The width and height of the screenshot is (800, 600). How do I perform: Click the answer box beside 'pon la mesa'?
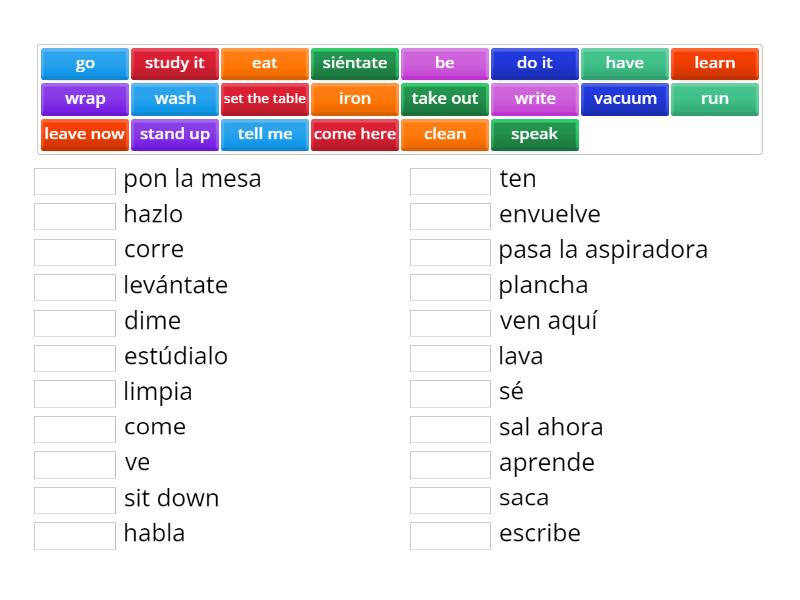[75, 181]
